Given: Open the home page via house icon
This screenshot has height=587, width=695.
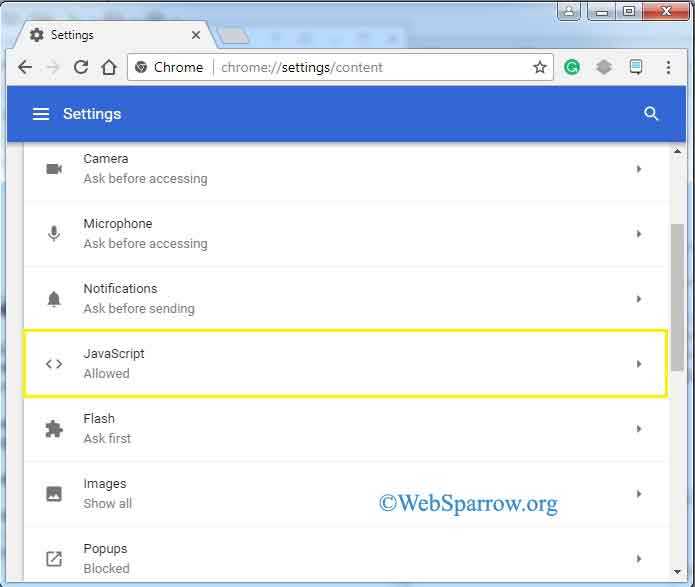Looking at the screenshot, I should [109, 67].
